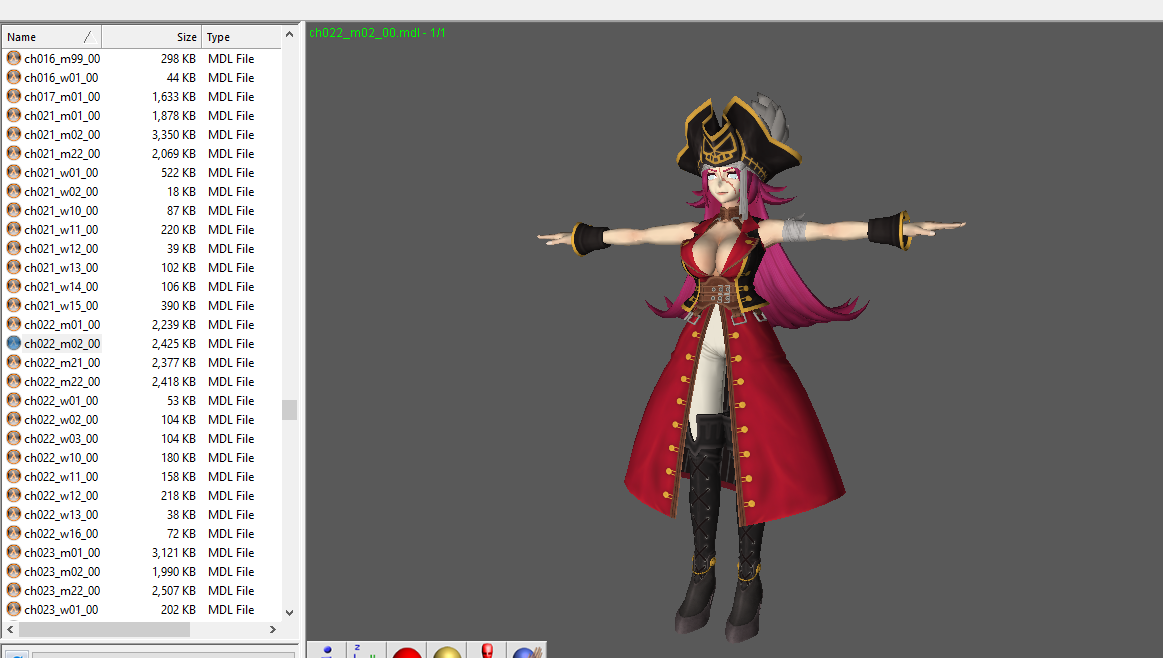Click the file icon beside ch017_m01_00
Viewport: 1163px width, 658px height.
(x=13, y=96)
